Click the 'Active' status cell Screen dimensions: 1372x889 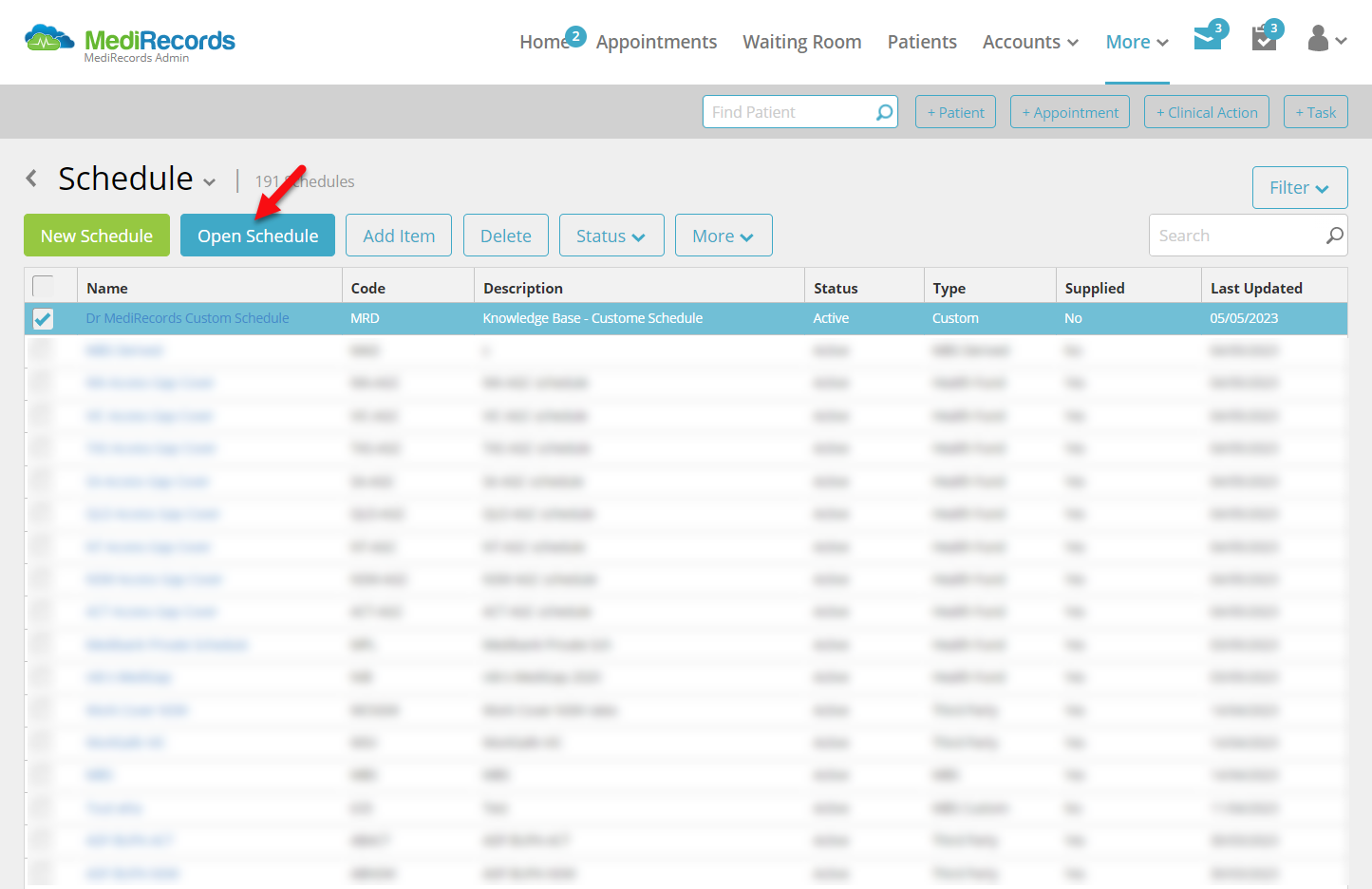(831, 318)
